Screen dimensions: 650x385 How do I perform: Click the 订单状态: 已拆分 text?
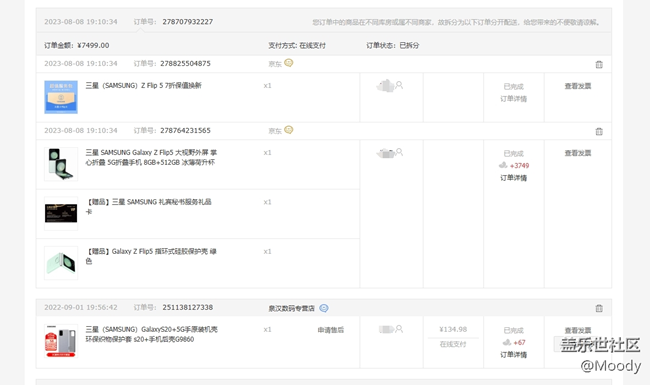pyautogui.click(x=393, y=45)
